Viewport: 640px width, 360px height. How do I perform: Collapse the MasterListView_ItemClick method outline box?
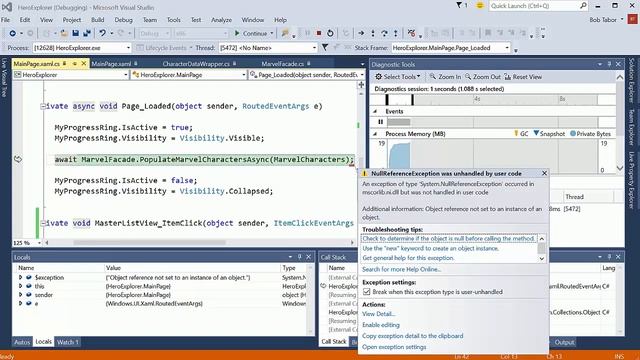43,223
